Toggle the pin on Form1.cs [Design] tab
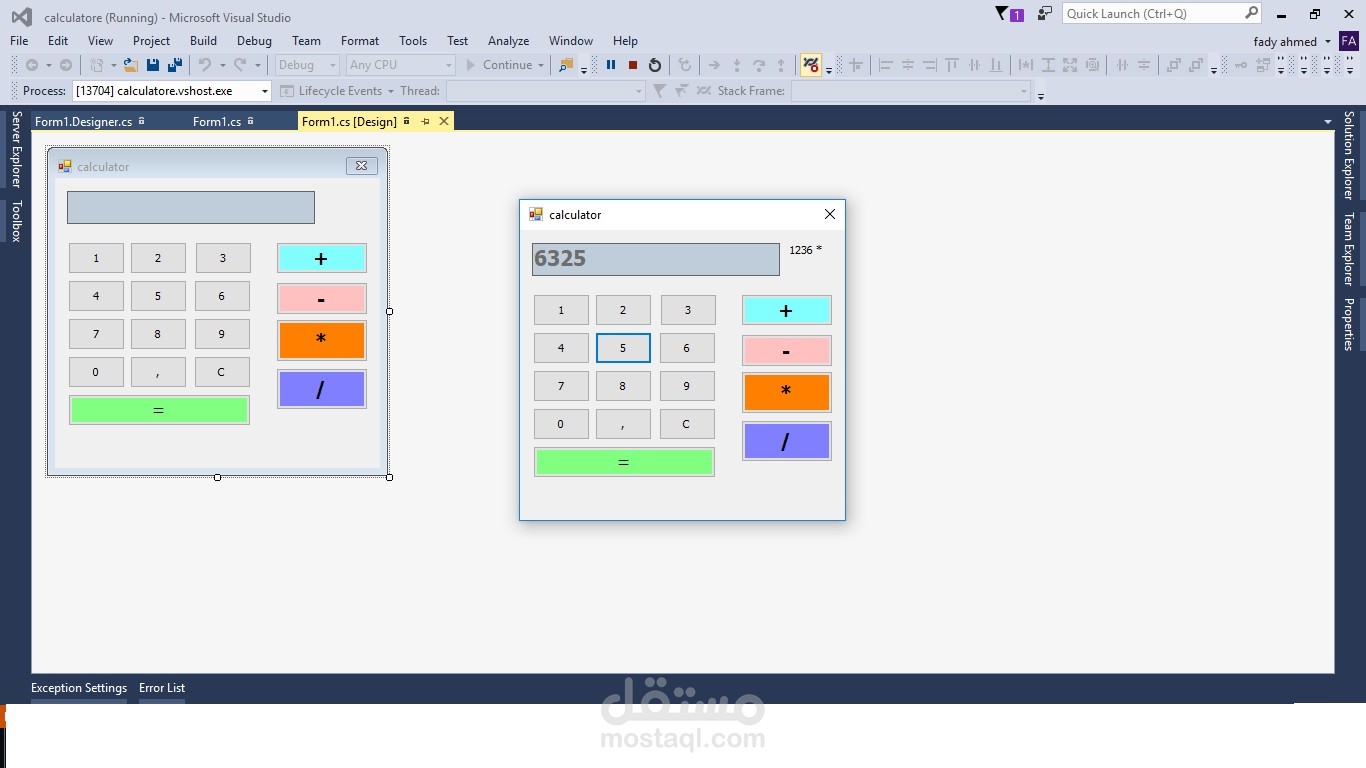Screen dimensions: 1366x768 425,121
